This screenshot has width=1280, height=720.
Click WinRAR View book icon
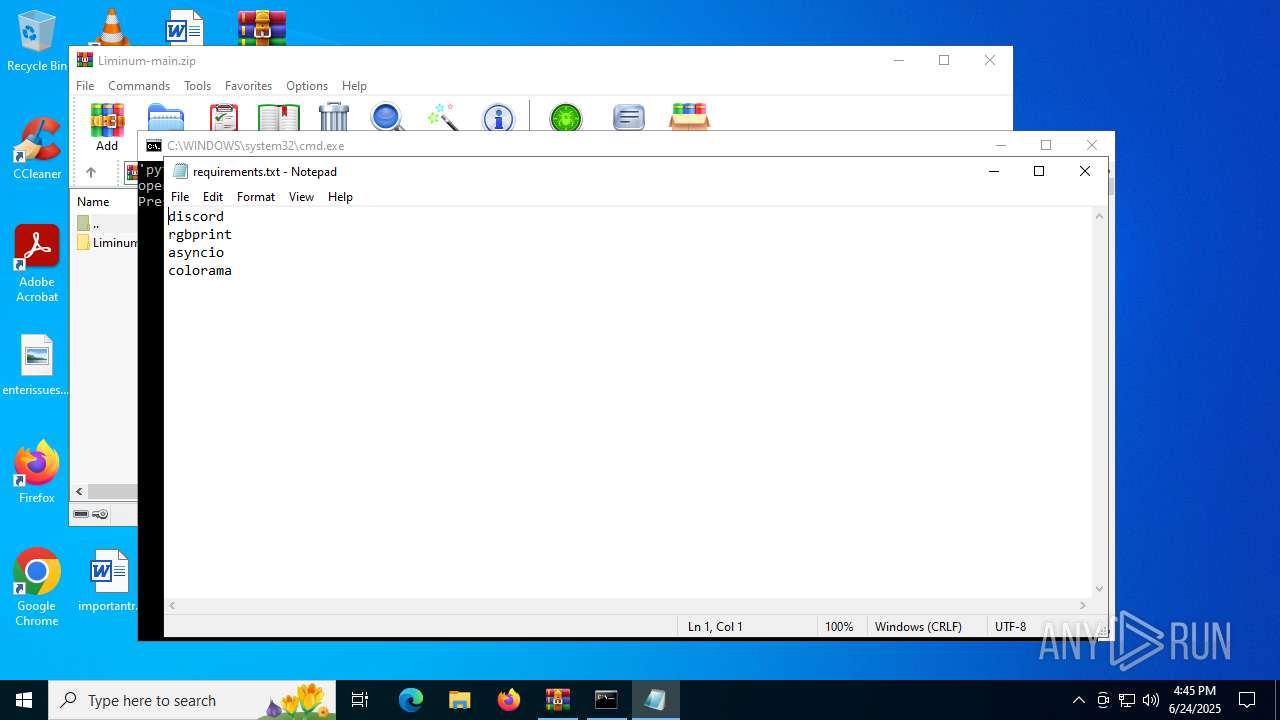tap(279, 118)
